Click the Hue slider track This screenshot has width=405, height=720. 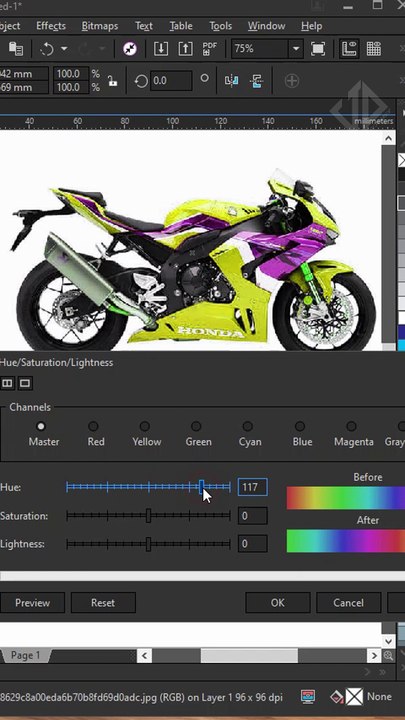pos(148,487)
